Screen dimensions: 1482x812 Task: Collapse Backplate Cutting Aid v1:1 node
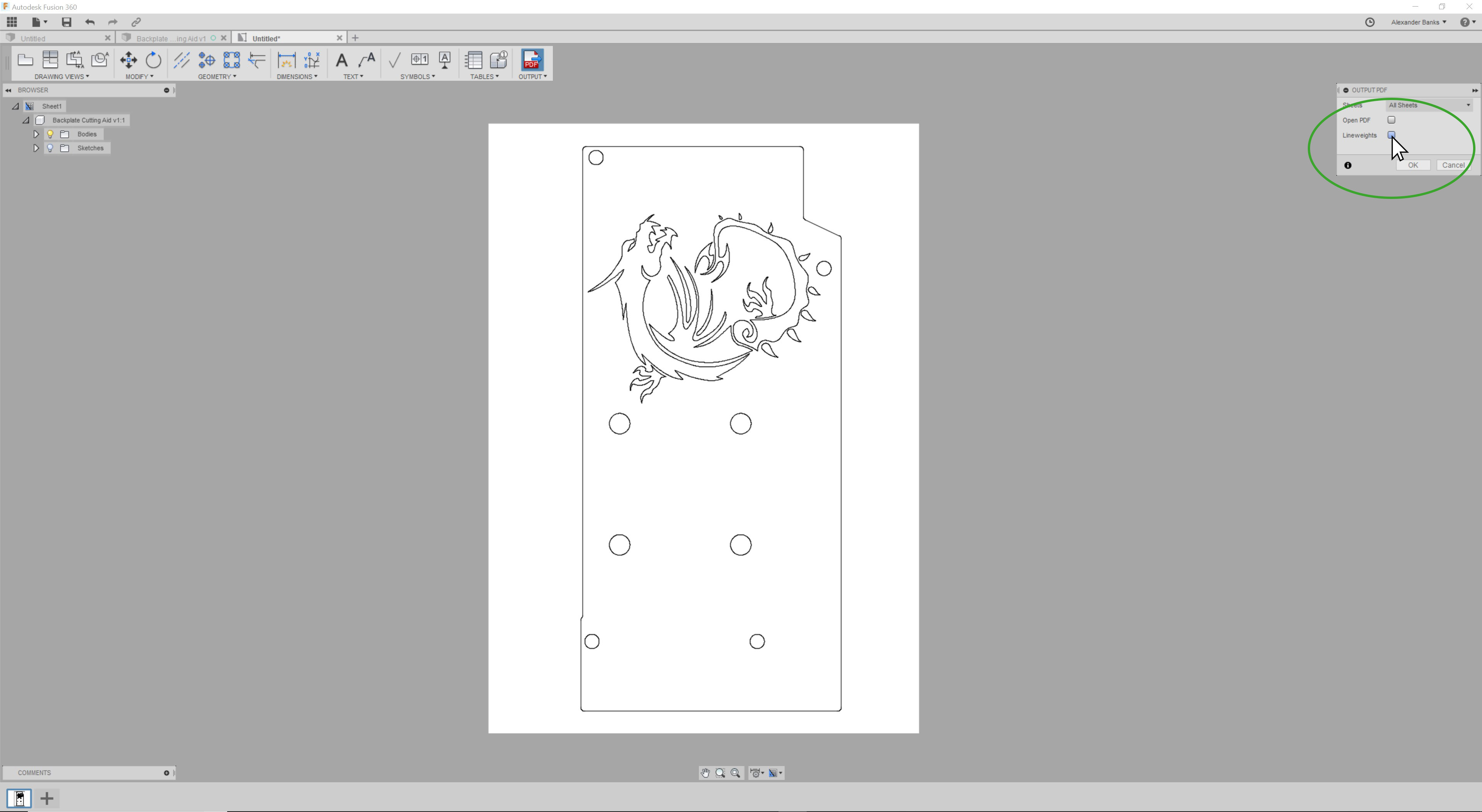click(x=26, y=120)
